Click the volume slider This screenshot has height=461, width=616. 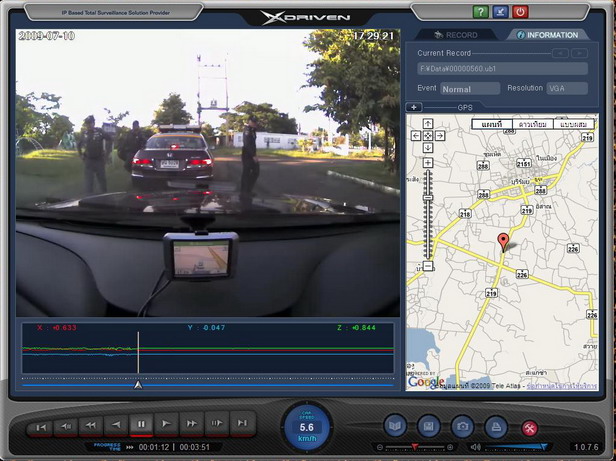pyautogui.click(x=516, y=447)
